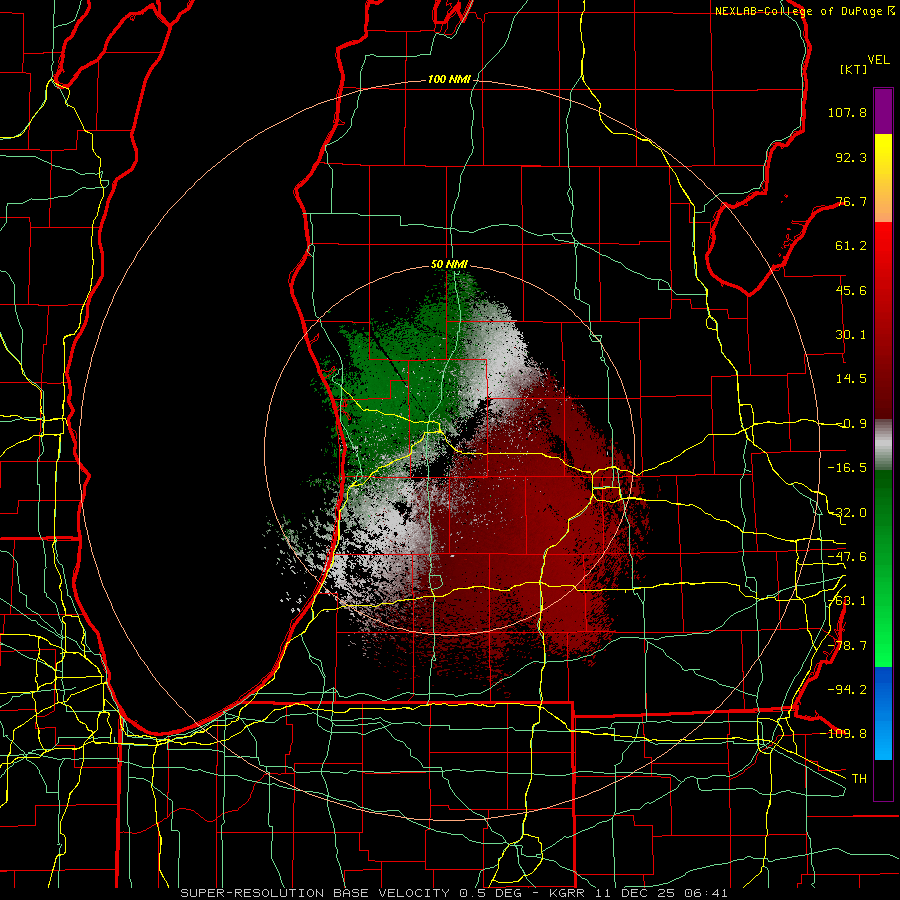Screen dimensions: 900x900
Task: Click the 50 NMI range ring label
Action: tap(449, 265)
